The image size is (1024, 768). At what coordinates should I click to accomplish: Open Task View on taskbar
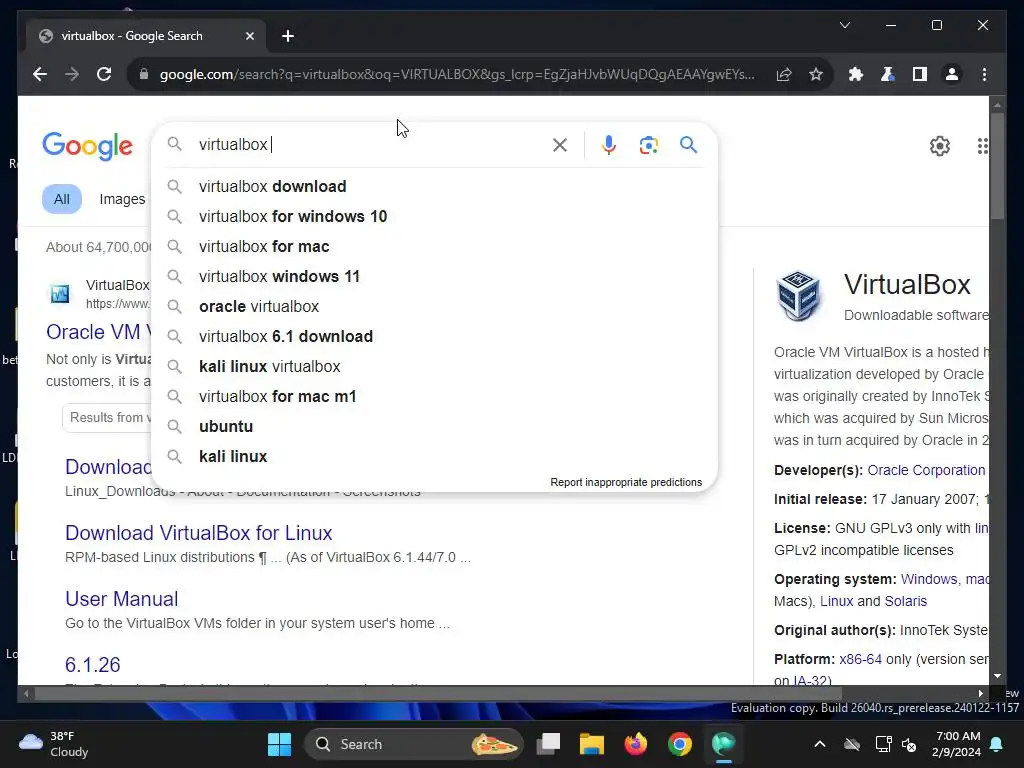(549, 744)
